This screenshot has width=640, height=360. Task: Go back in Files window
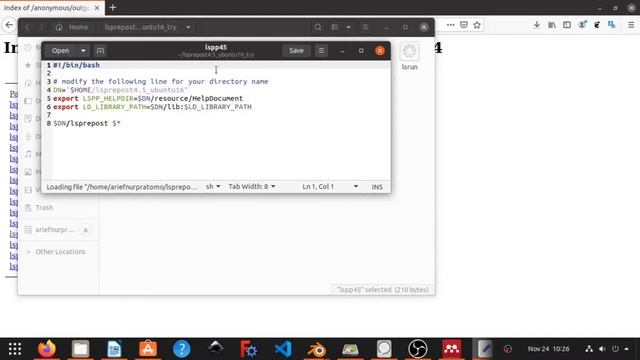click(x=27, y=27)
